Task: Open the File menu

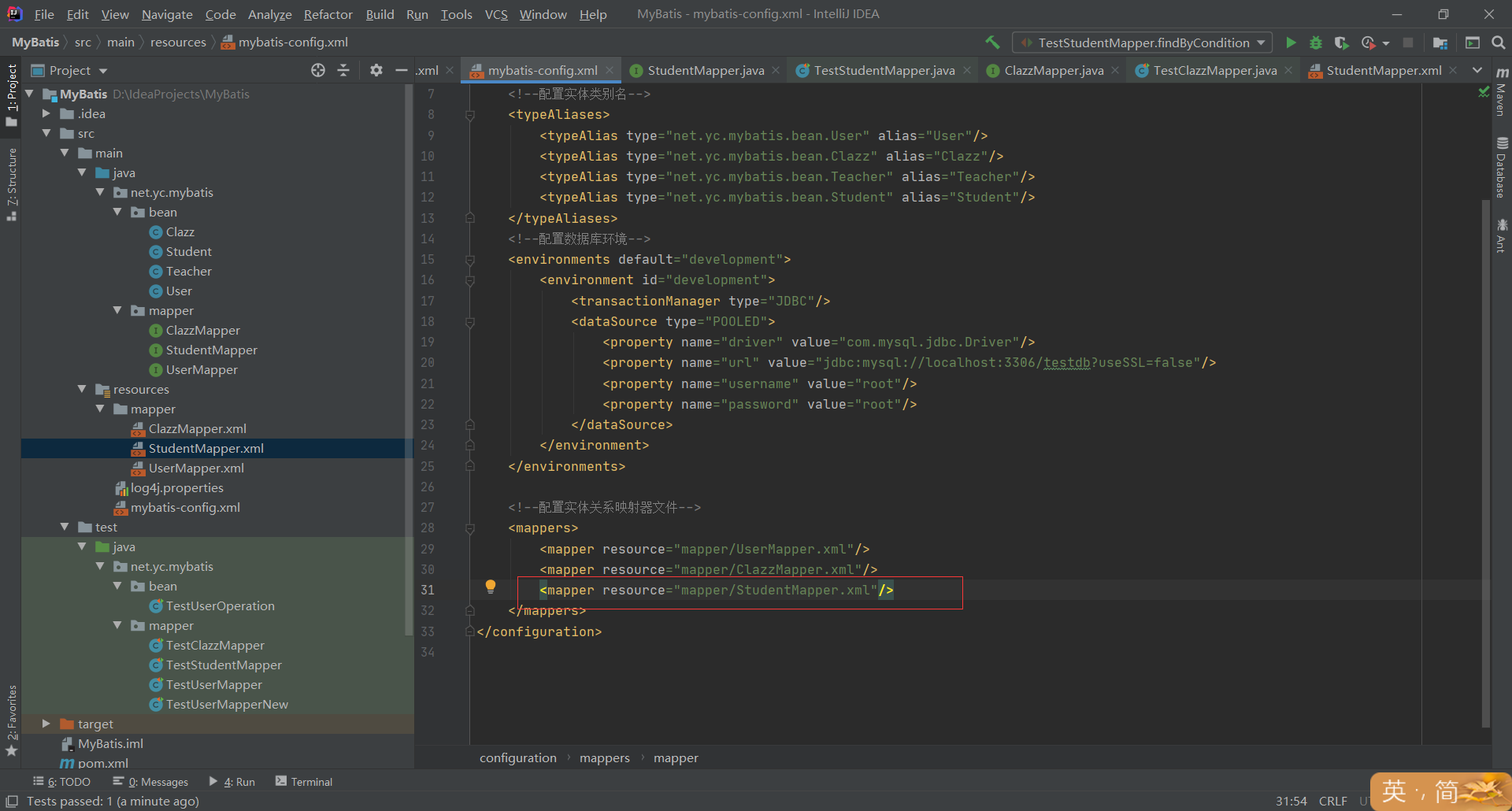Action: pyautogui.click(x=44, y=14)
